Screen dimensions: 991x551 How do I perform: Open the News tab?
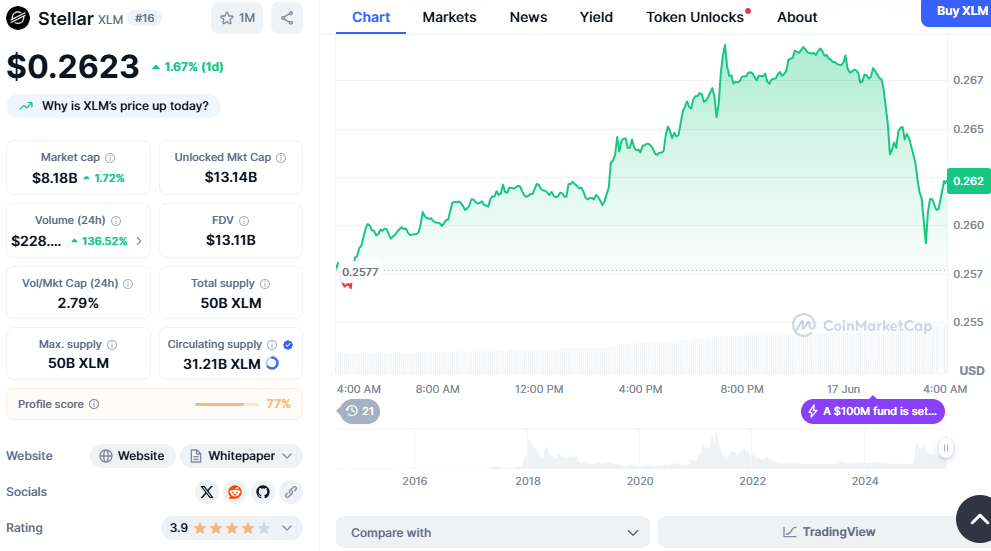[528, 17]
